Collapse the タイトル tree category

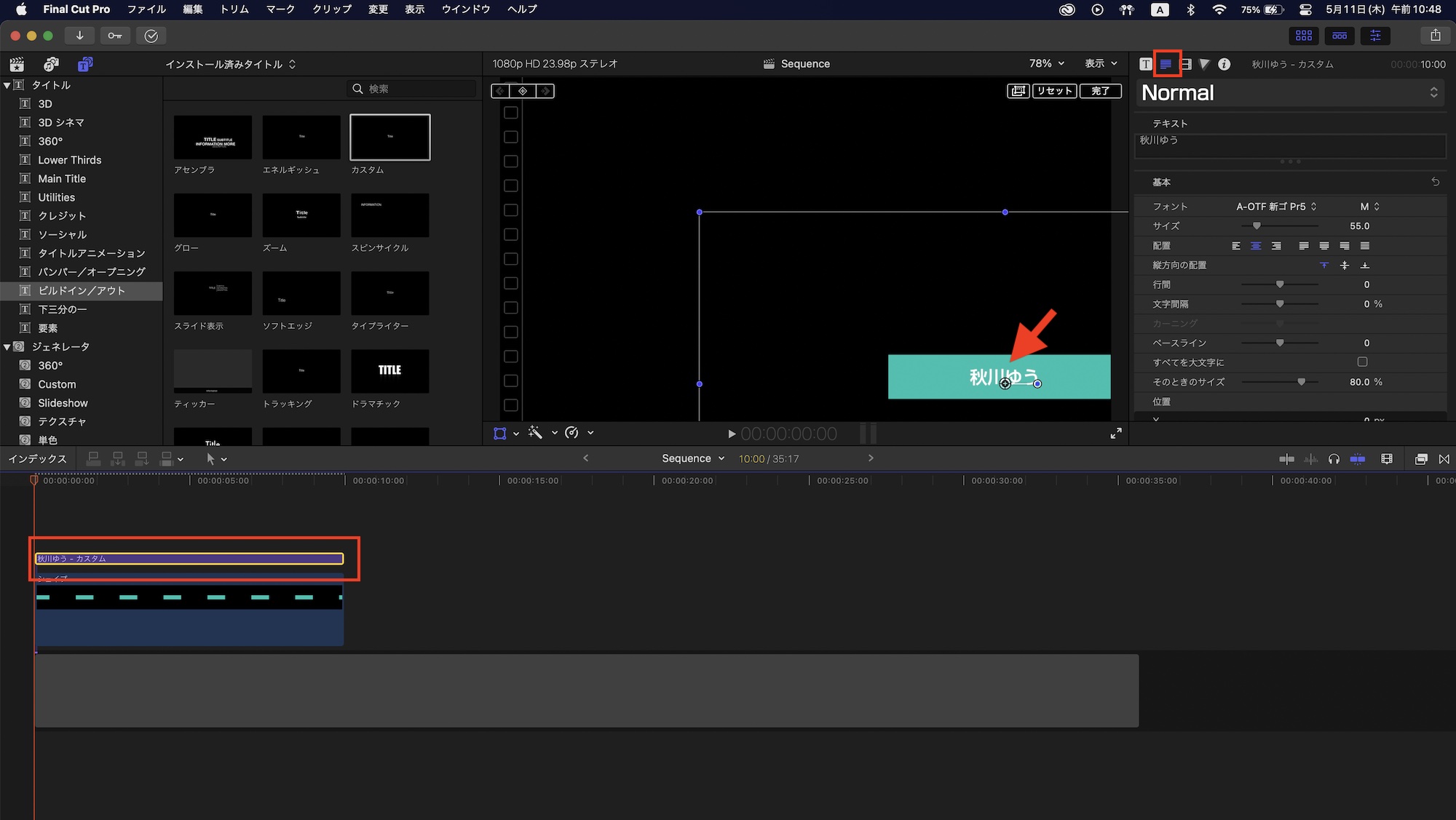(7, 85)
